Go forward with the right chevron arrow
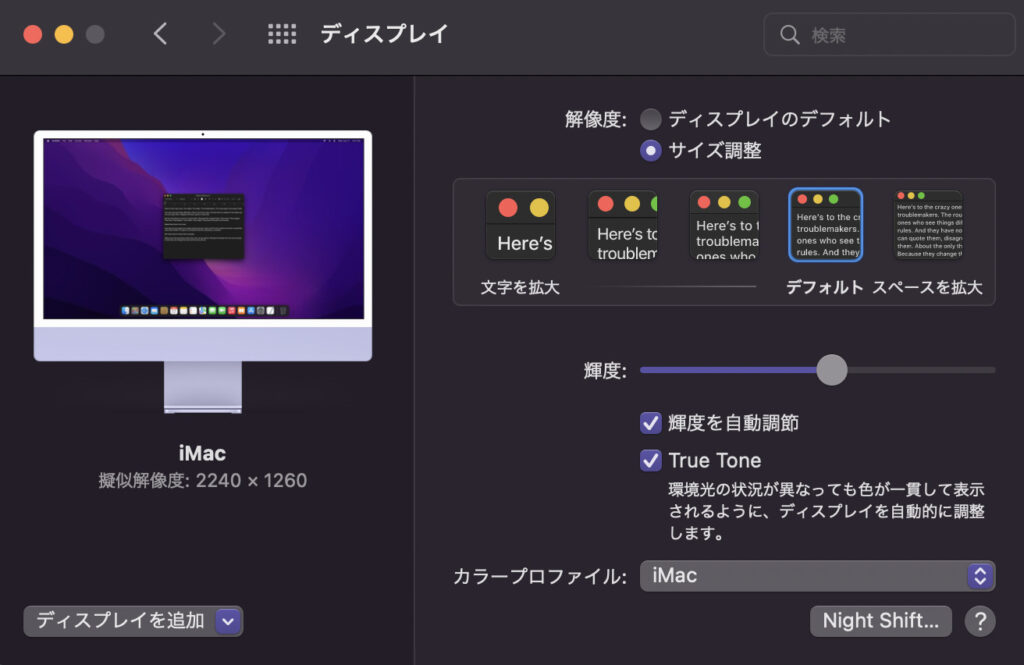Screen dimensions: 1024x665 (219, 34)
